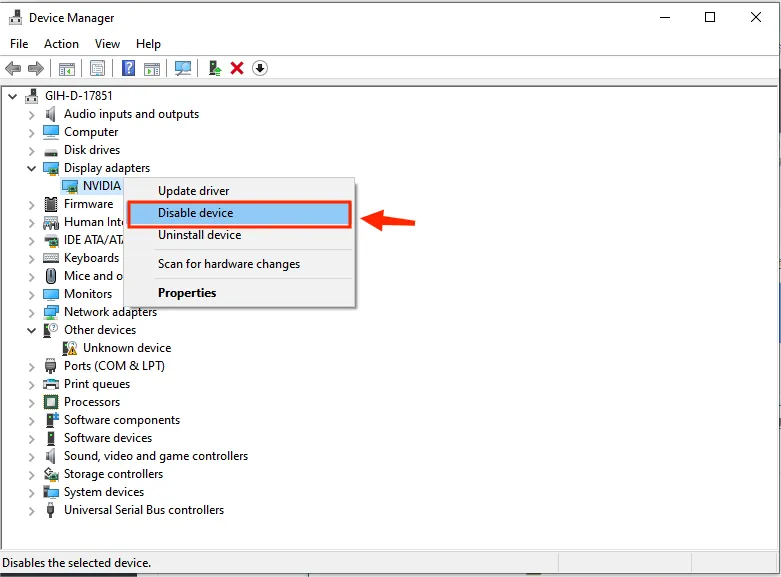The image size is (781, 577).
Task: Click the Monitors category icon
Action: tap(51, 294)
